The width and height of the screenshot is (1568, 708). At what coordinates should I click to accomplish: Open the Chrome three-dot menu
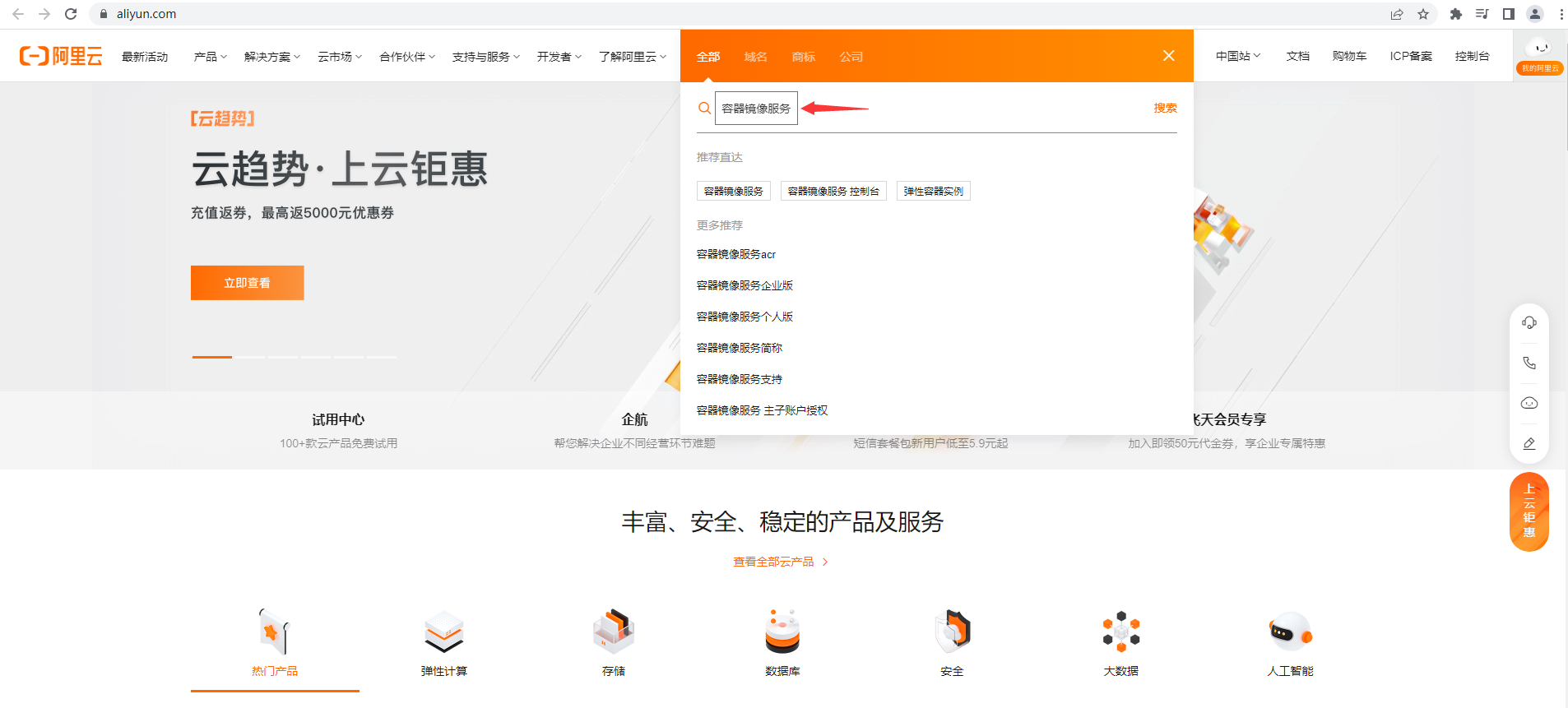(1561, 14)
